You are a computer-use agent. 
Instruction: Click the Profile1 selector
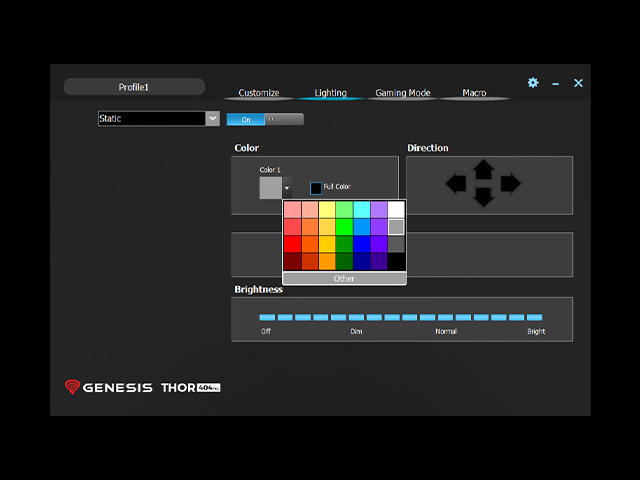134,87
